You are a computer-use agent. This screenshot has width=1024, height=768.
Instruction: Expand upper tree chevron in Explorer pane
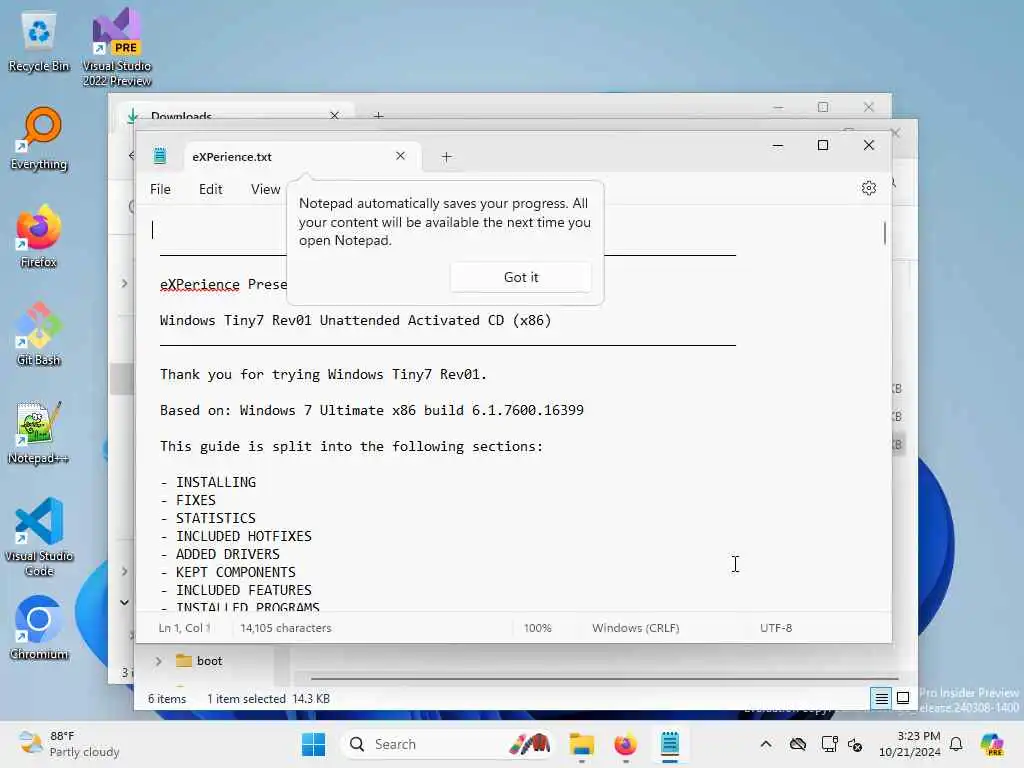tap(124, 283)
